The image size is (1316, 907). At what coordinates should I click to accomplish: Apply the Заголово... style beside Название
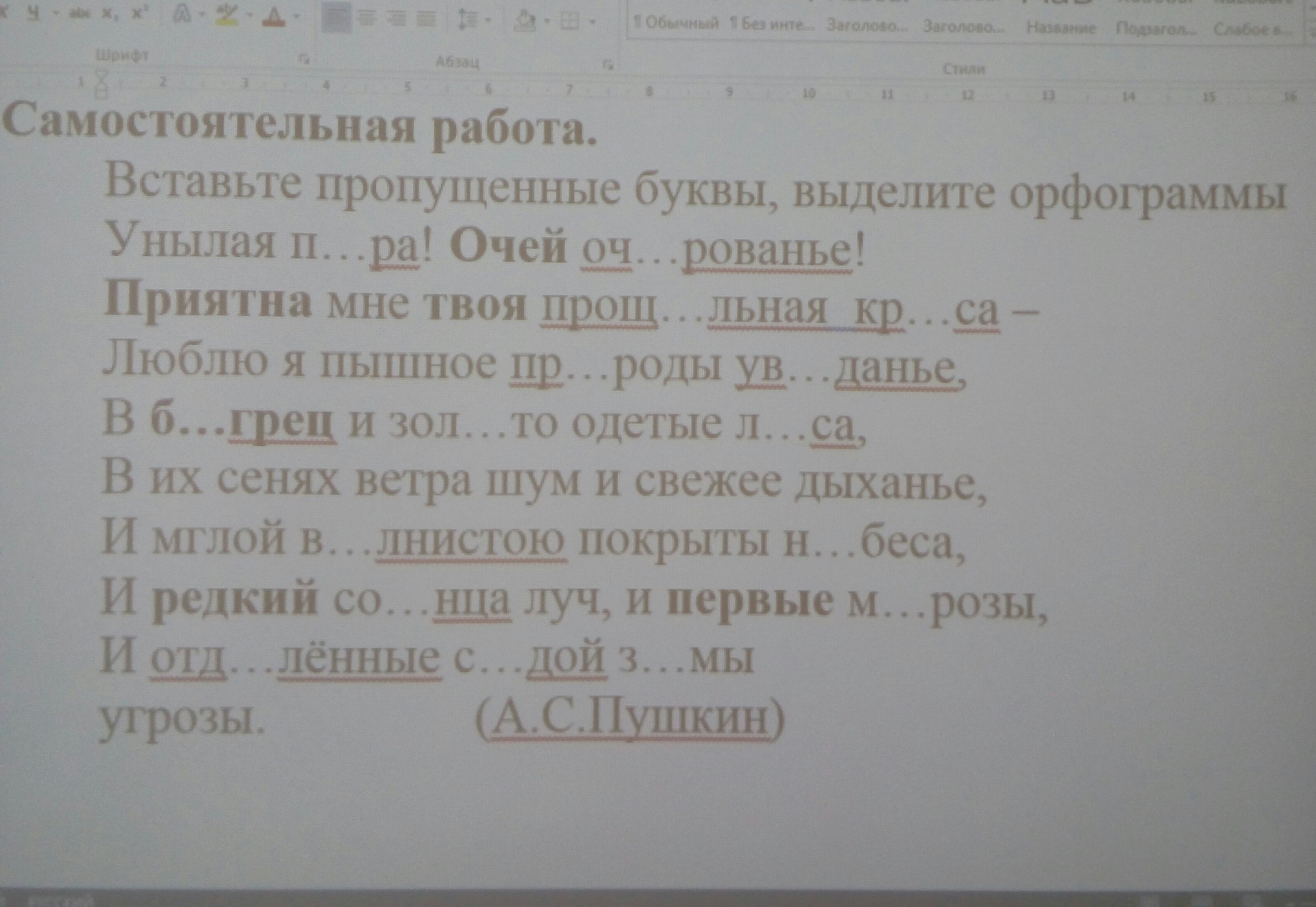point(963,26)
